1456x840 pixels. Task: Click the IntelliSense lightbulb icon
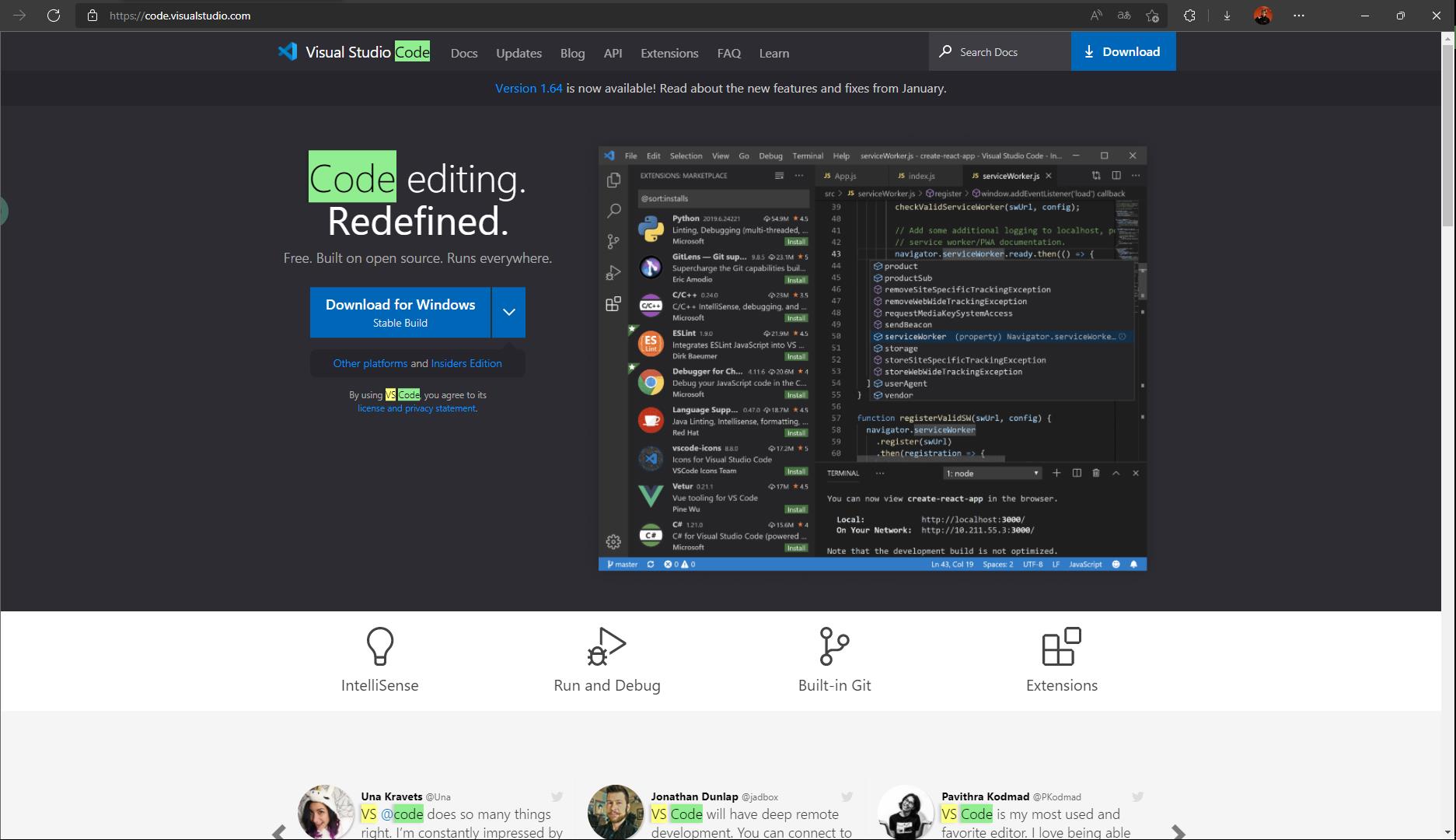point(379,646)
